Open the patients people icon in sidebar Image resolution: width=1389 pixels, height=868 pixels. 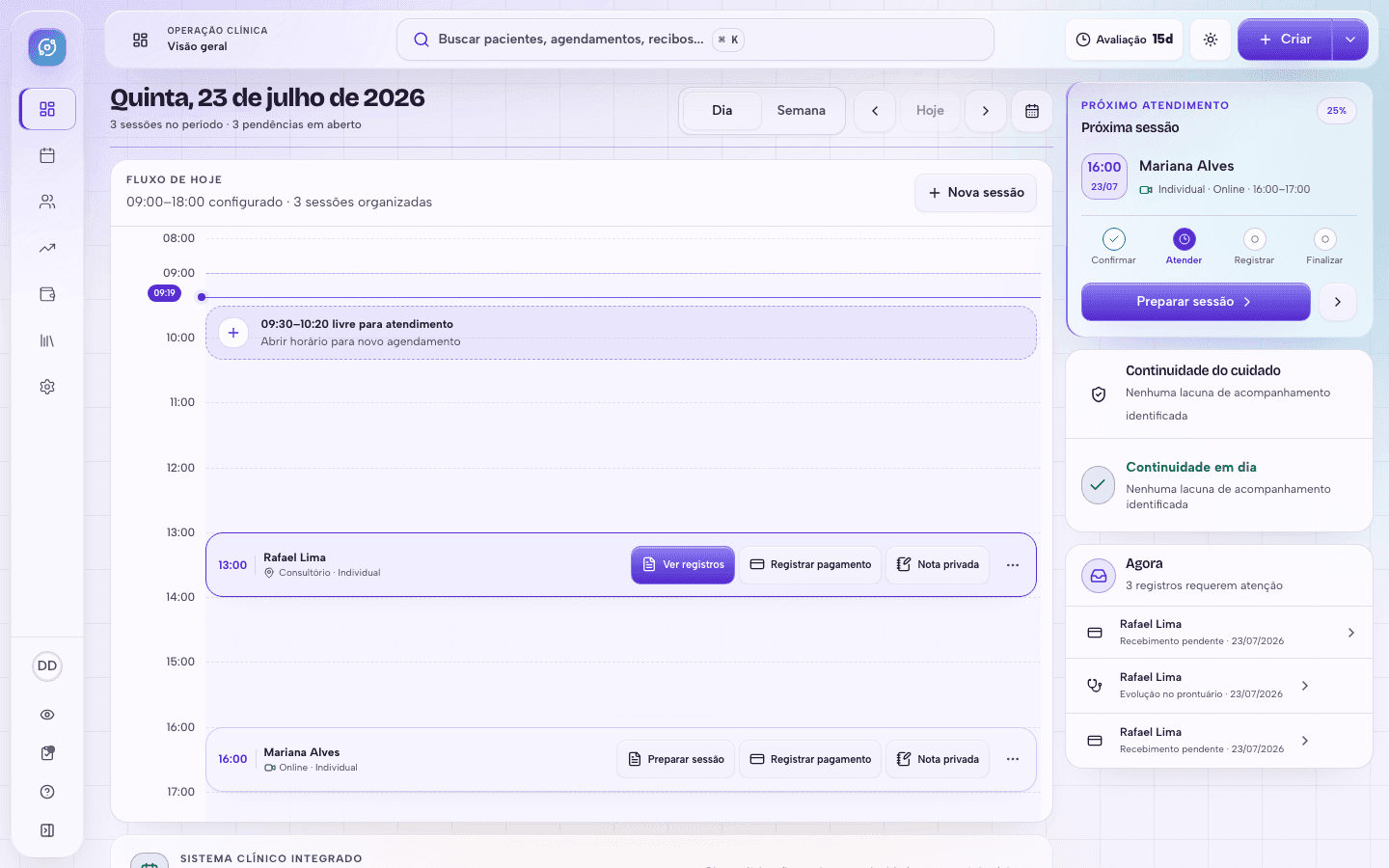coord(47,202)
